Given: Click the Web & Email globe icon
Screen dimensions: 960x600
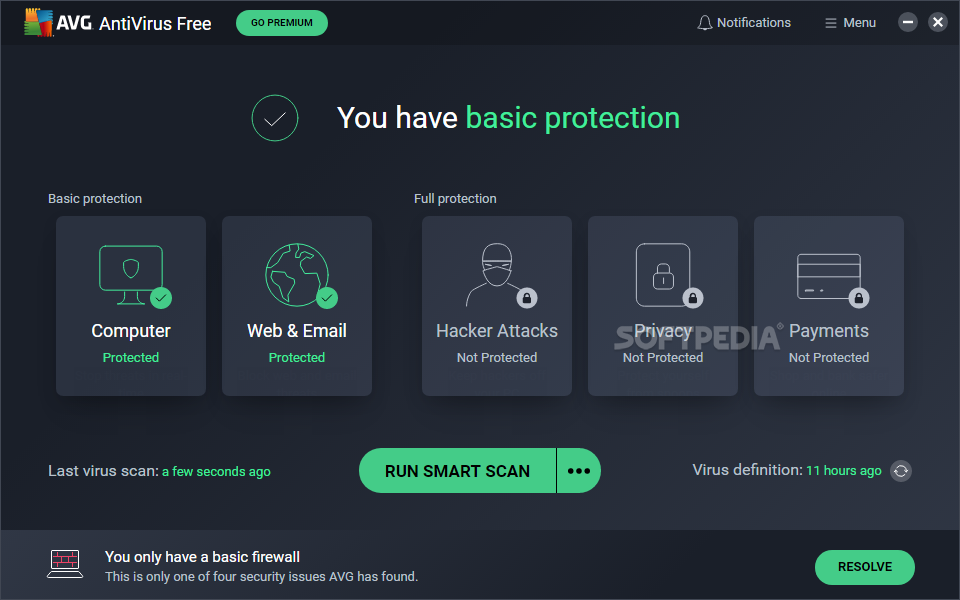Looking at the screenshot, I should coord(297,275).
